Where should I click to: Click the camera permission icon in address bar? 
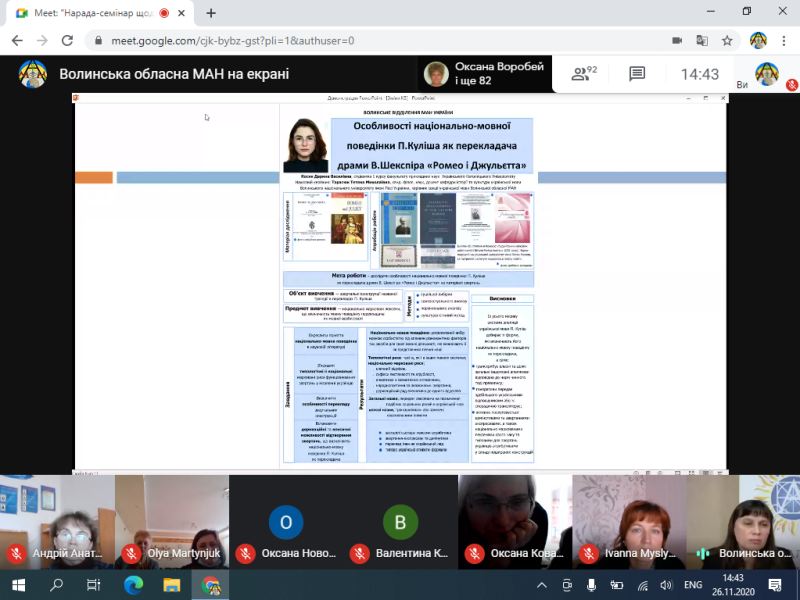click(x=677, y=41)
